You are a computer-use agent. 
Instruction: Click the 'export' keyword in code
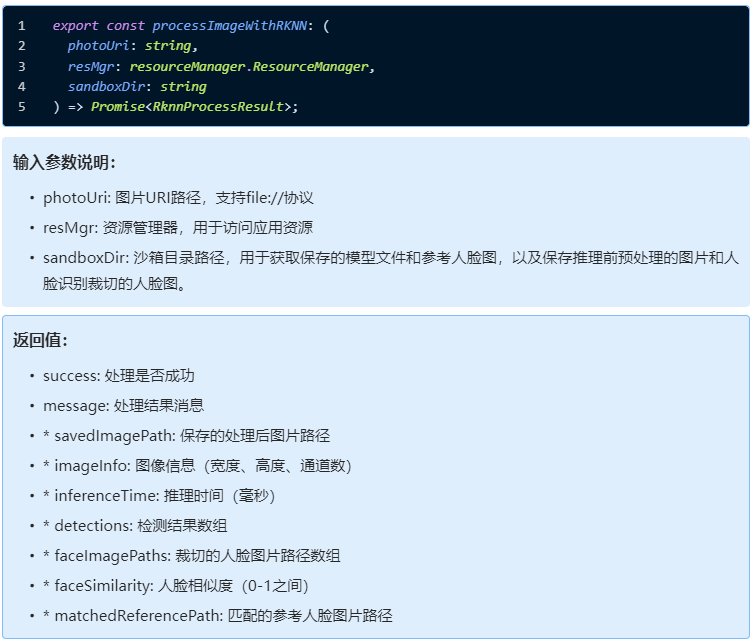(75, 26)
